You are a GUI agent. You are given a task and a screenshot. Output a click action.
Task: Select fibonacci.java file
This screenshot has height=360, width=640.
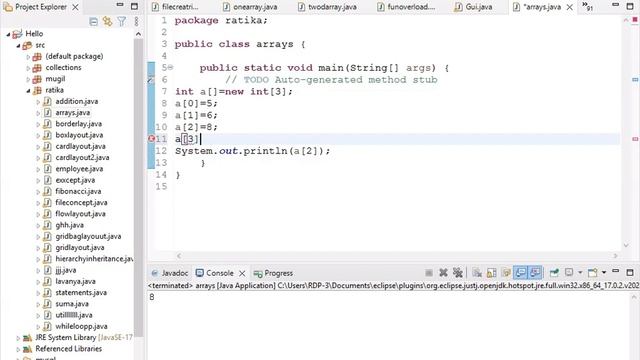click(78, 191)
